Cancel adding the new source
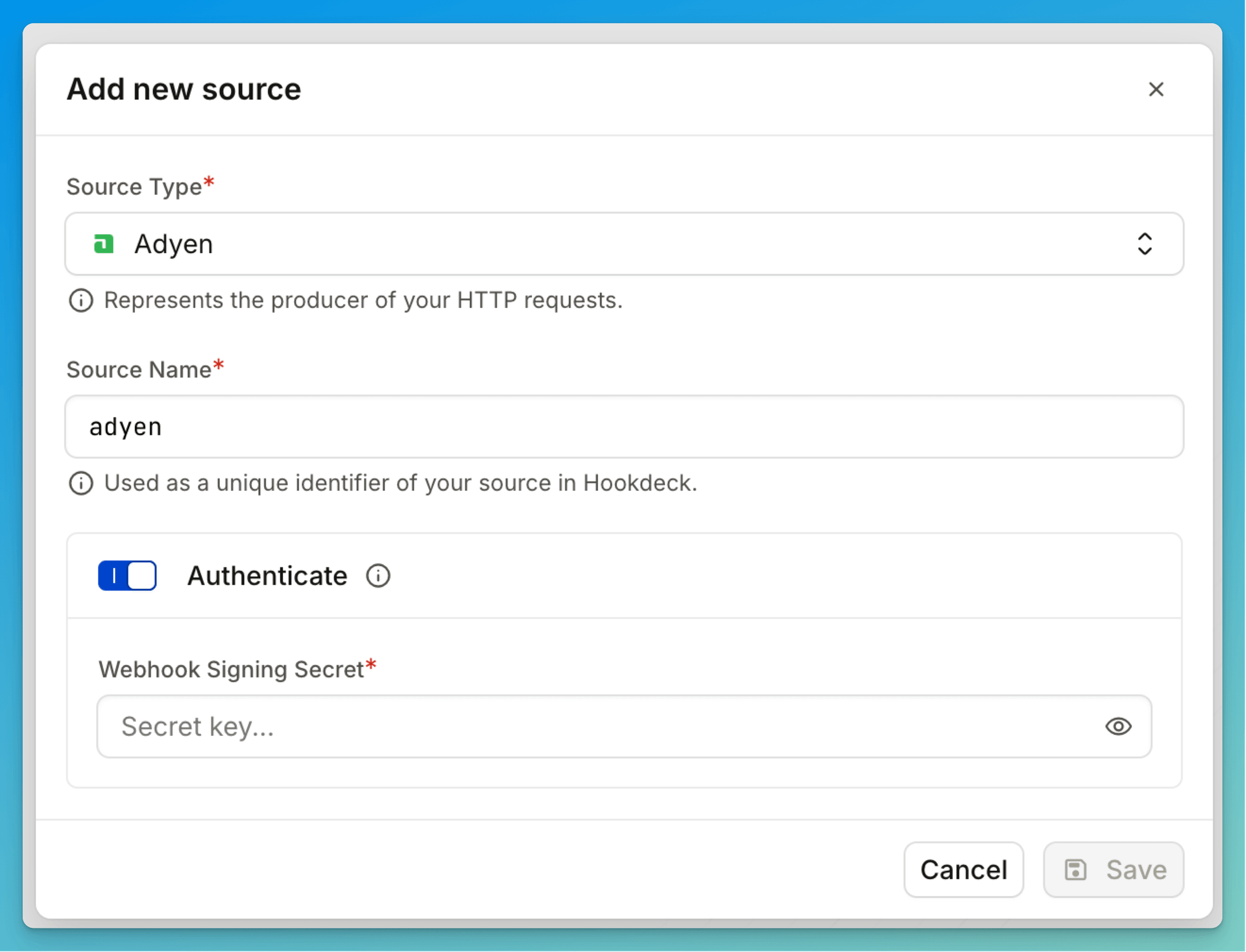Image resolution: width=1246 pixels, height=952 pixels. point(963,870)
